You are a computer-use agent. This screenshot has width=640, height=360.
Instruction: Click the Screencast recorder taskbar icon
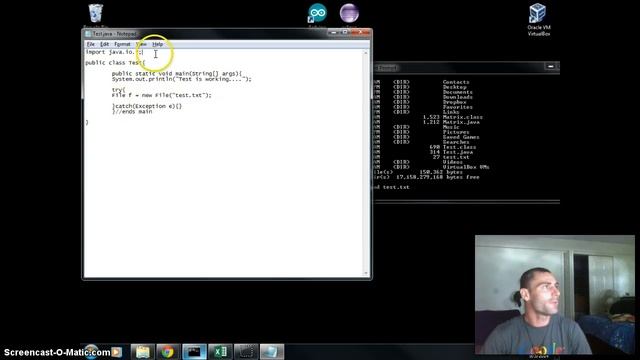246,351
